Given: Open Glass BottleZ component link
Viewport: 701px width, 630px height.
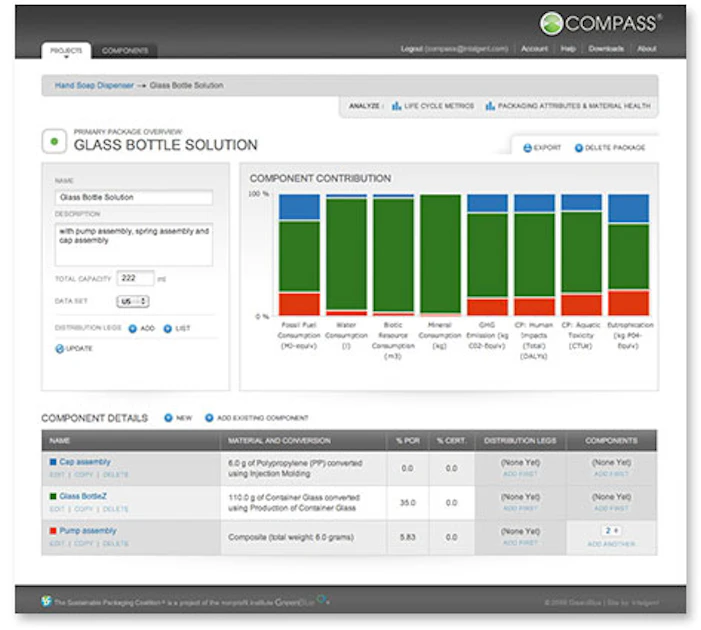Looking at the screenshot, I should coord(83,496).
